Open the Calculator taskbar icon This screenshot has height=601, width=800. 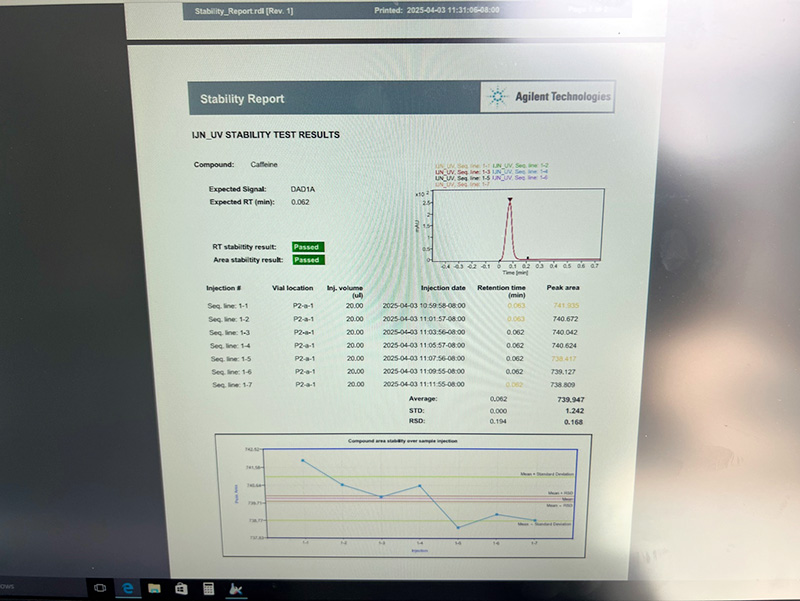(x=208, y=587)
